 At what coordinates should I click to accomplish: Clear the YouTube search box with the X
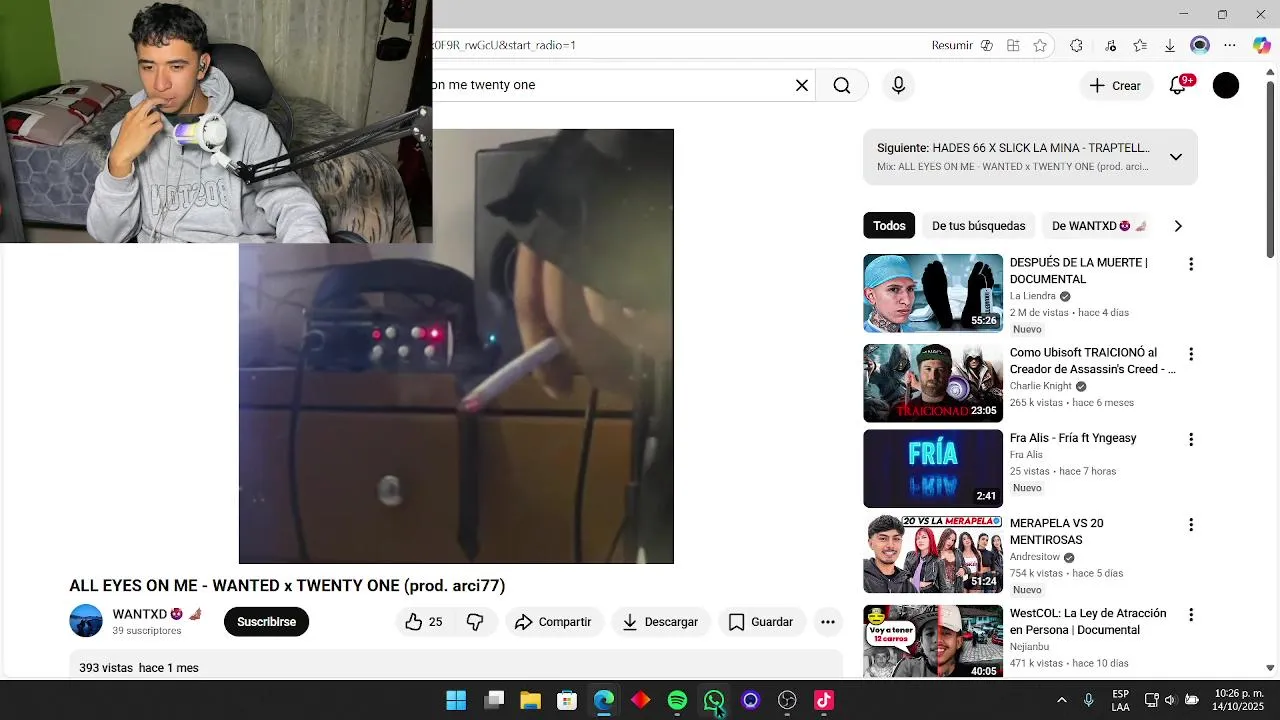(801, 85)
